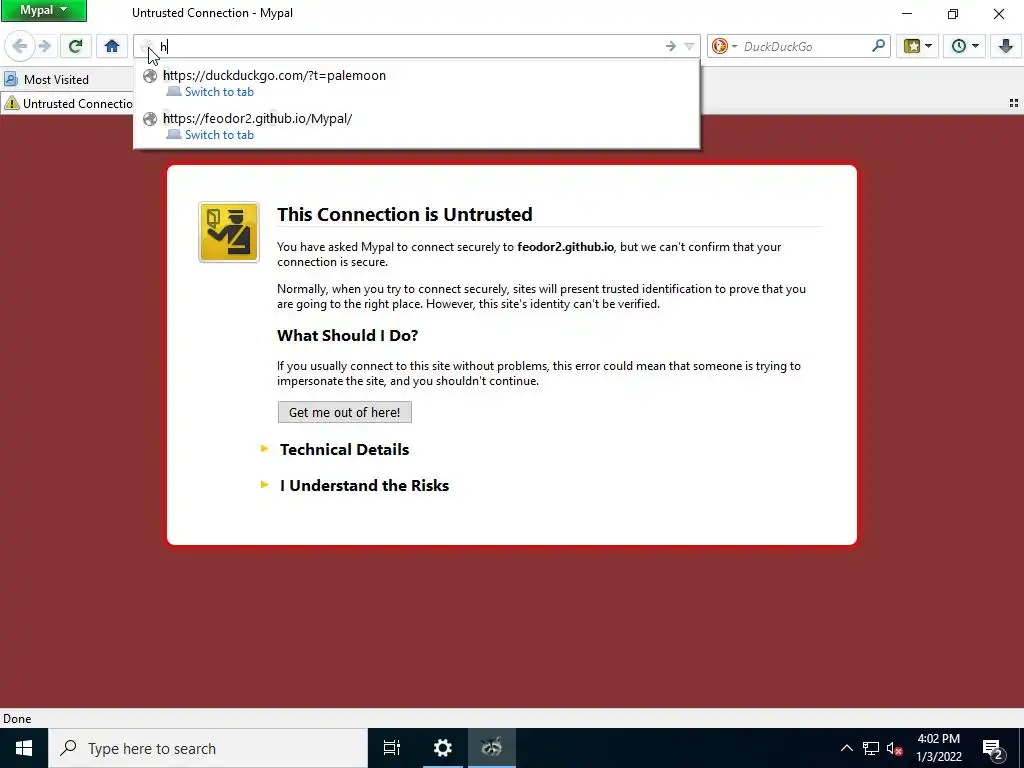
Task: Click the Done status bar text
Action: click(17, 718)
